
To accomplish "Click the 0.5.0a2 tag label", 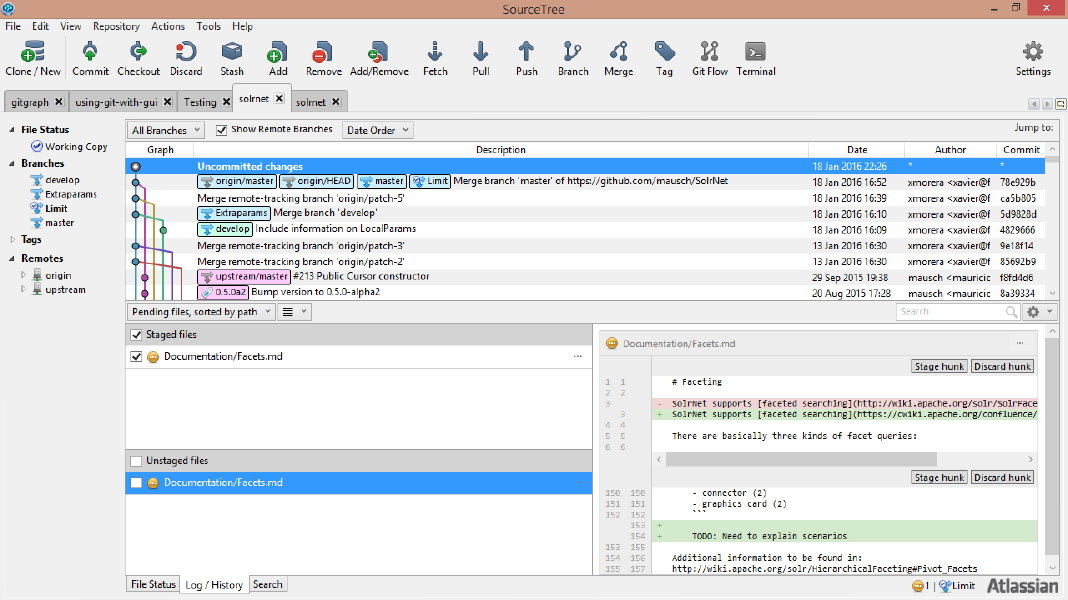I will (223, 292).
